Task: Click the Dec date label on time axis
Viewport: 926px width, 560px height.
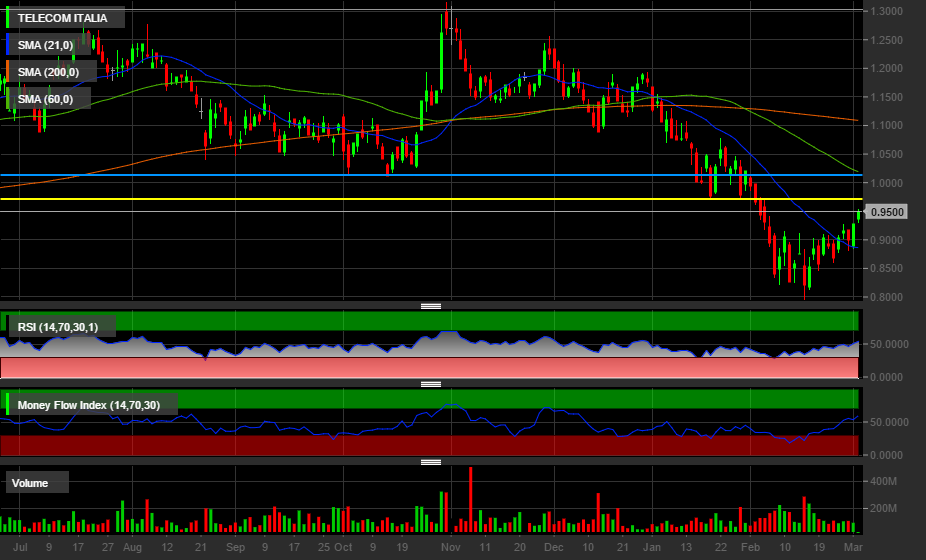Action: 553,547
